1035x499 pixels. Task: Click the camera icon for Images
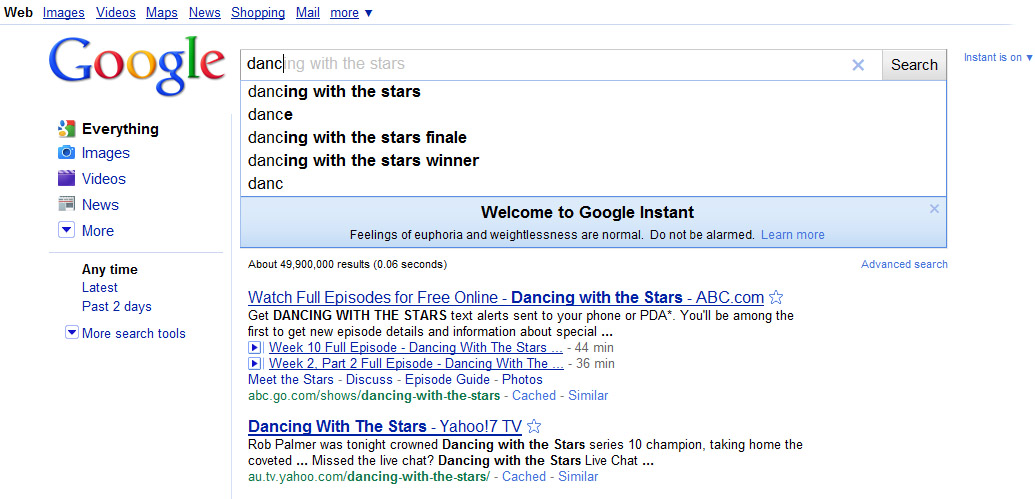[67, 153]
